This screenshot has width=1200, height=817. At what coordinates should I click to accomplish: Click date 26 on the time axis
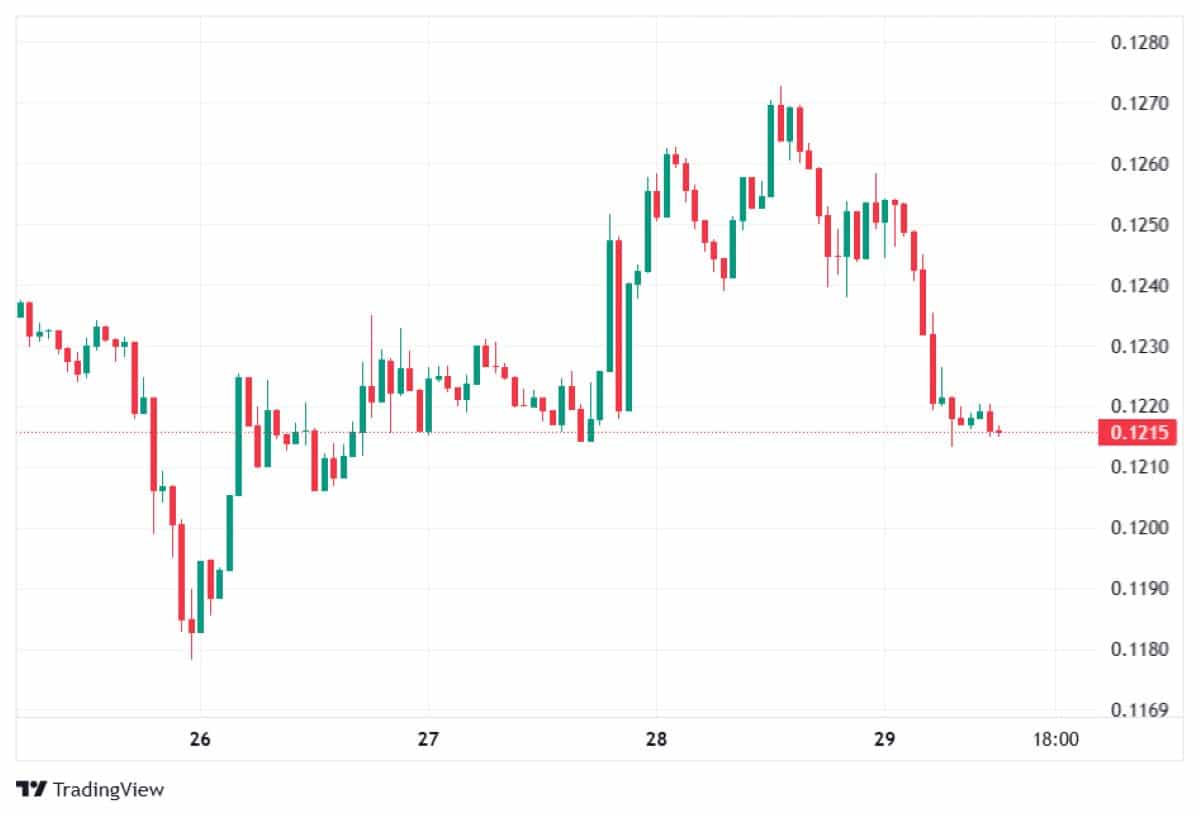click(200, 740)
